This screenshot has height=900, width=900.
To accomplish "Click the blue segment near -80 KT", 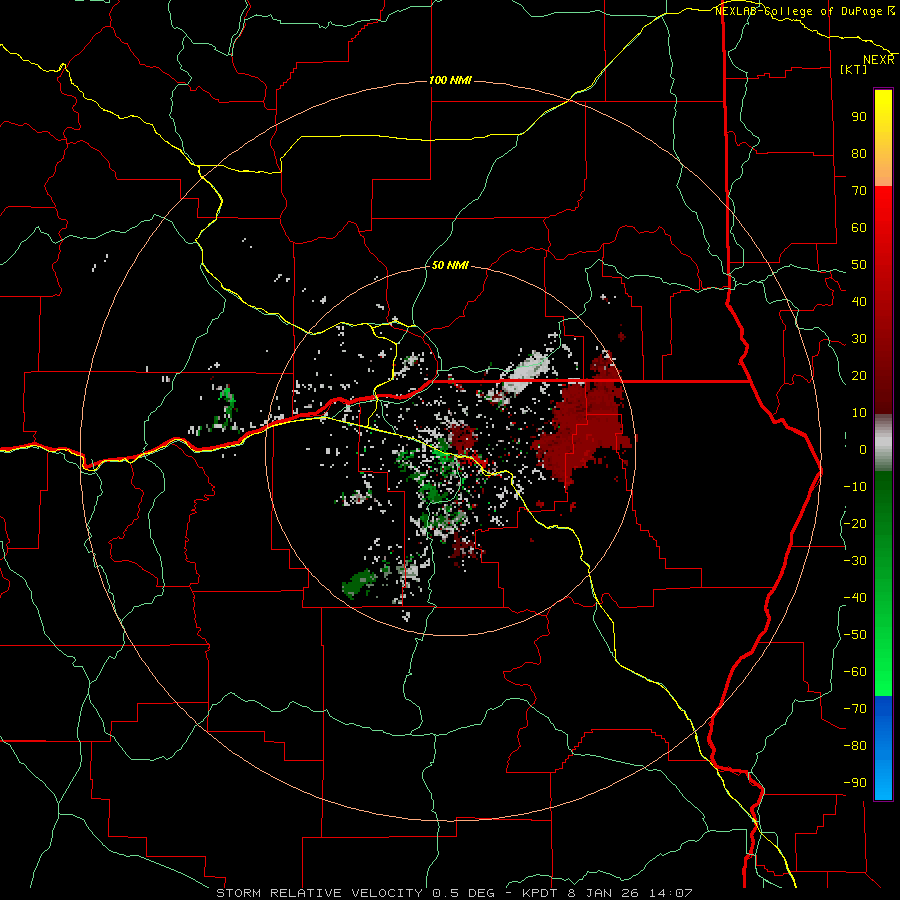I will pos(883,746).
